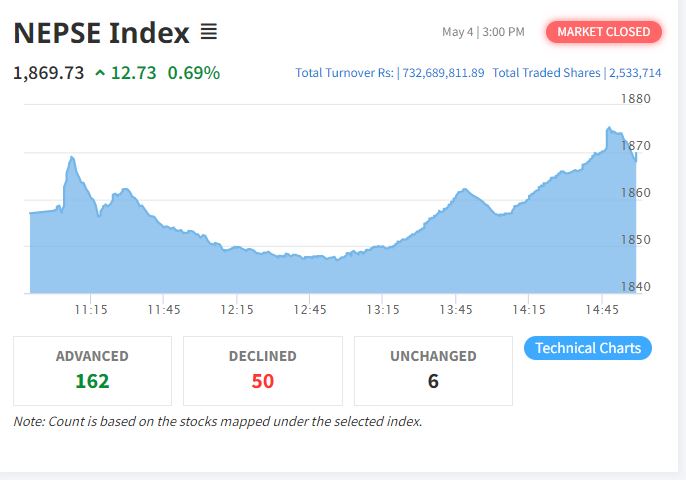Click the 13:45 time label on axis
The width and height of the screenshot is (686, 480).
pos(456,310)
